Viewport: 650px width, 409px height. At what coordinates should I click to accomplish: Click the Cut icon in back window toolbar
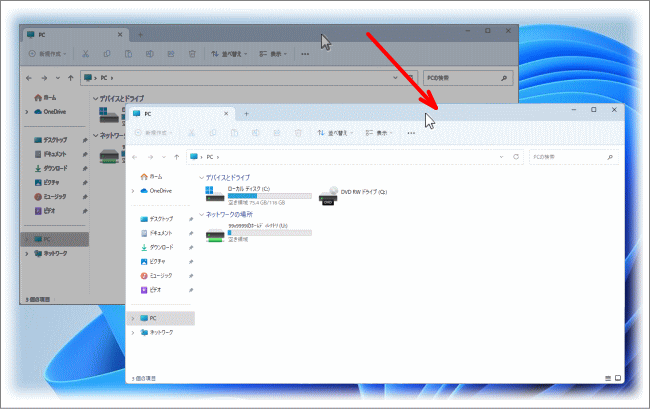point(85,54)
